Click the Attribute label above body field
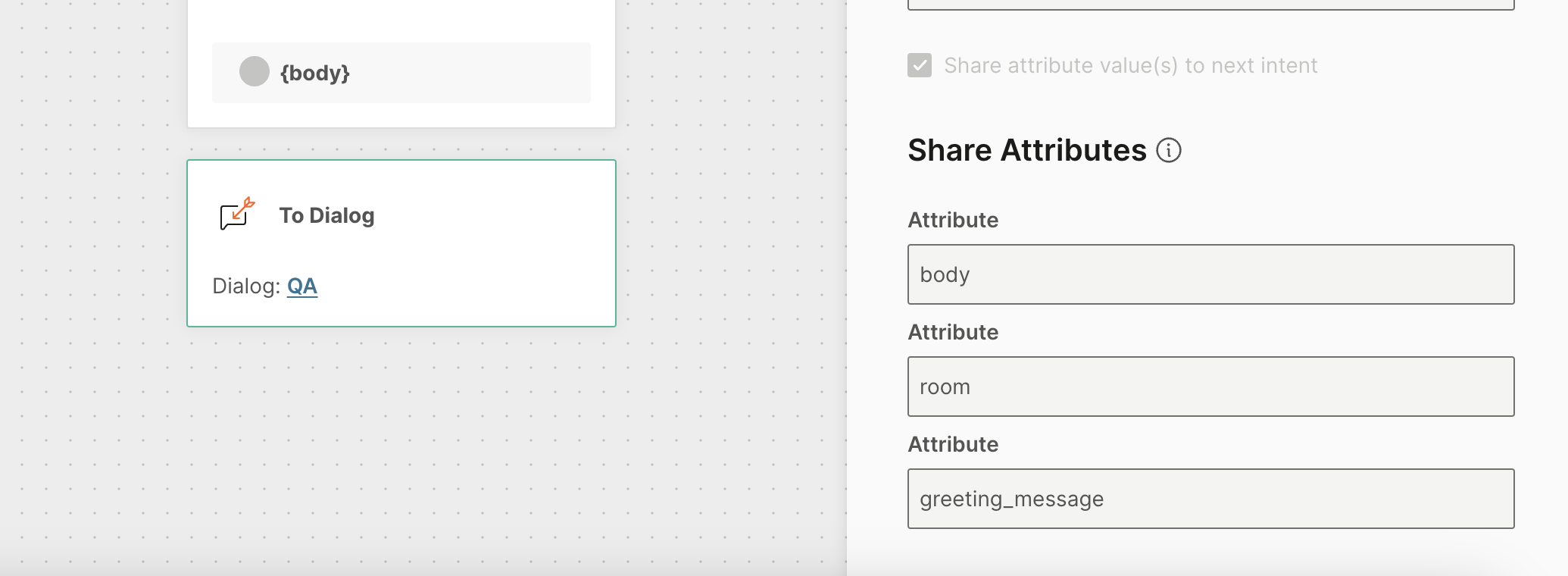1568x576 pixels. tap(953, 220)
